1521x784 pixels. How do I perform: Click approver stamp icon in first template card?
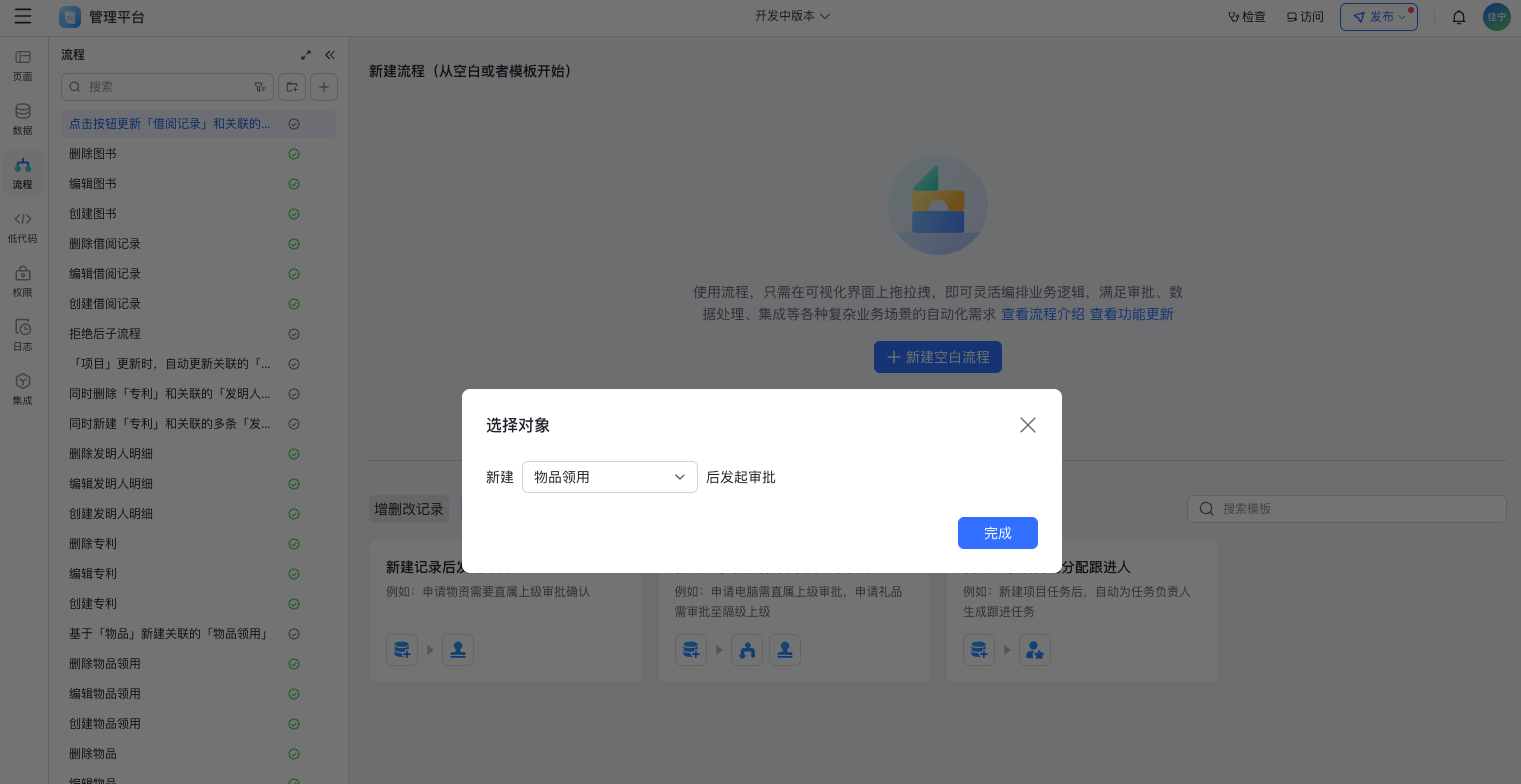point(458,650)
